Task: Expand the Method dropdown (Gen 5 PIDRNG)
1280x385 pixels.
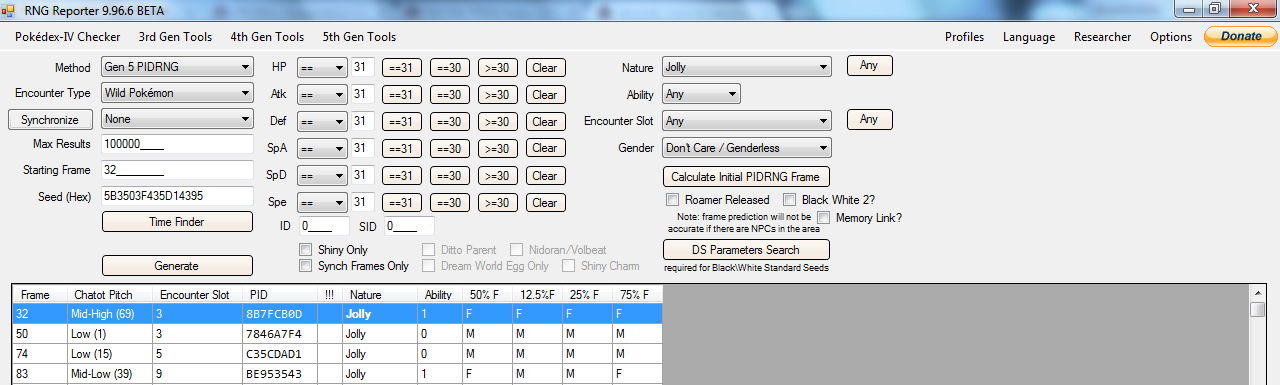Action: 177,68
